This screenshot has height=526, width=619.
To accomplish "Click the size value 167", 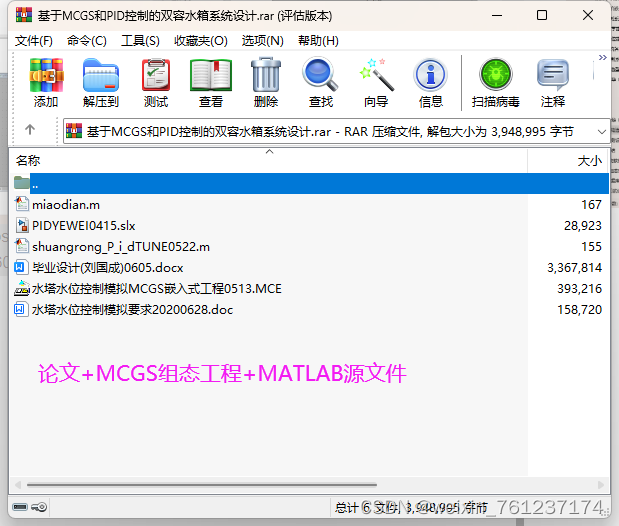I will (591, 205).
